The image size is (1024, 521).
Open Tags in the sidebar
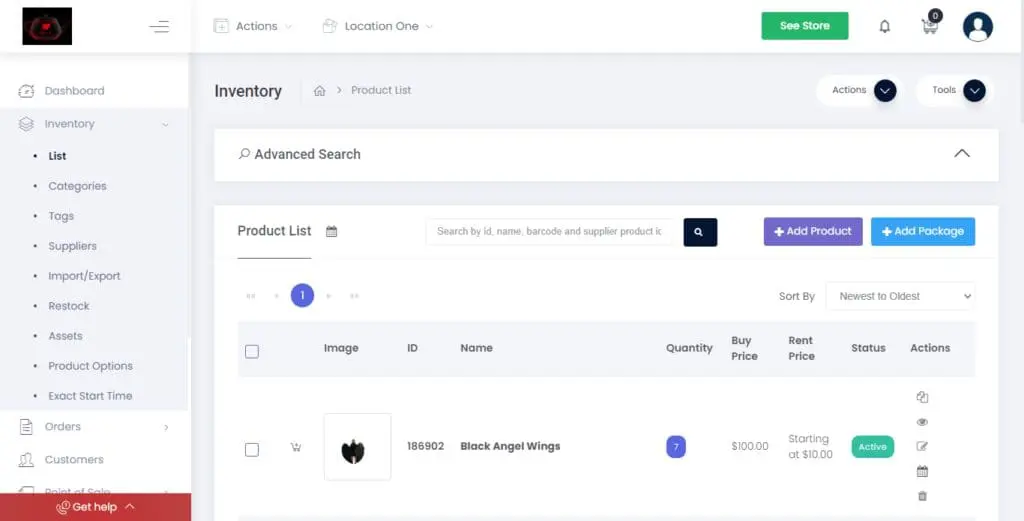[x=61, y=216]
